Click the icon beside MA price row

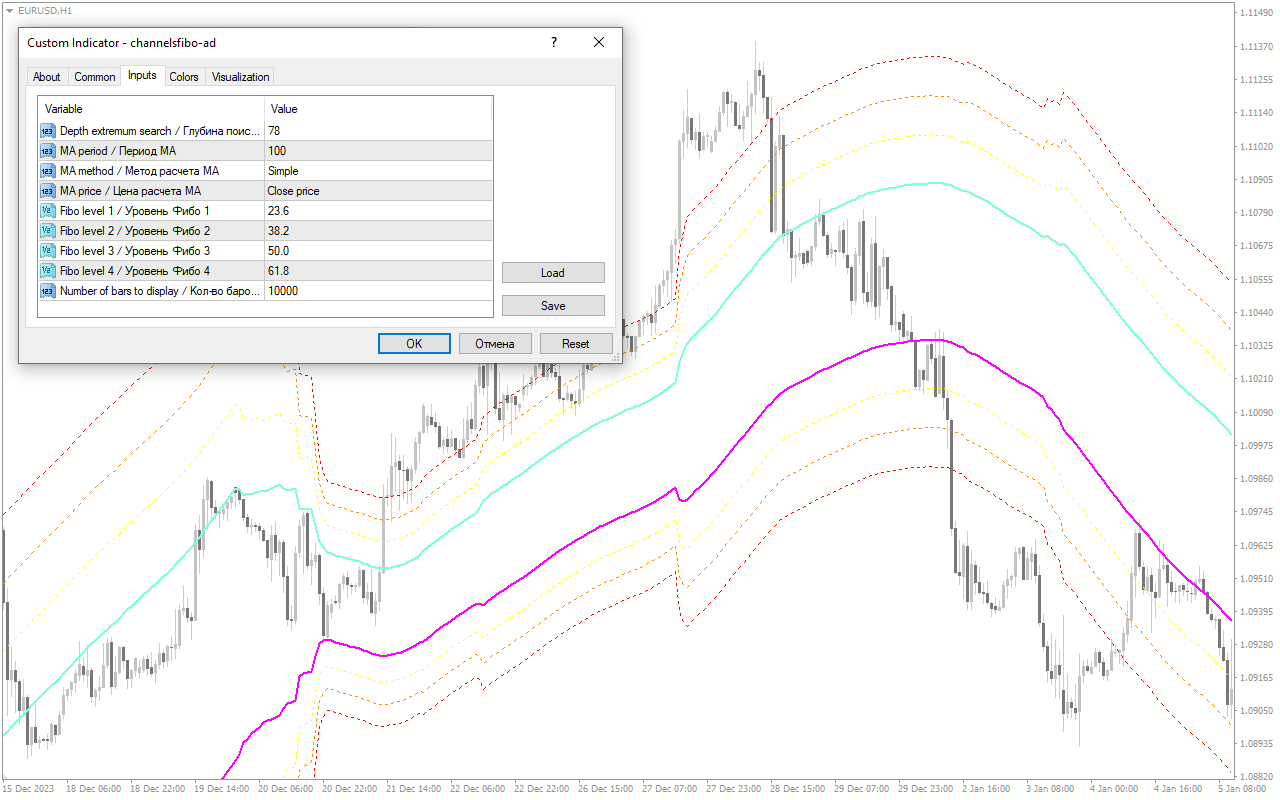[48, 191]
